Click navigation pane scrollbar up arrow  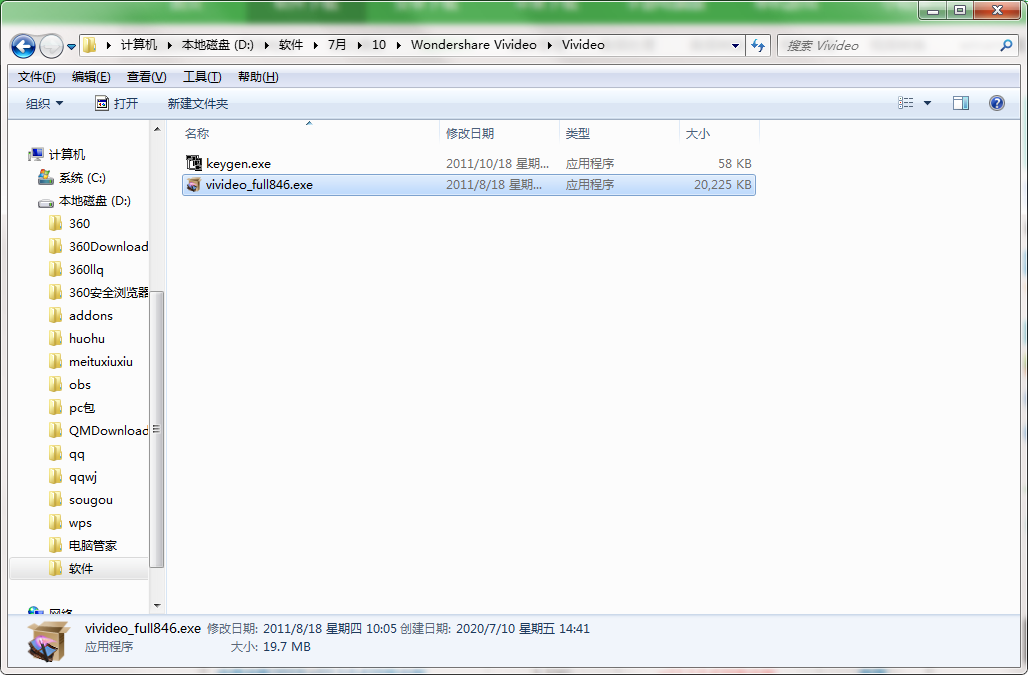click(x=157, y=129)
